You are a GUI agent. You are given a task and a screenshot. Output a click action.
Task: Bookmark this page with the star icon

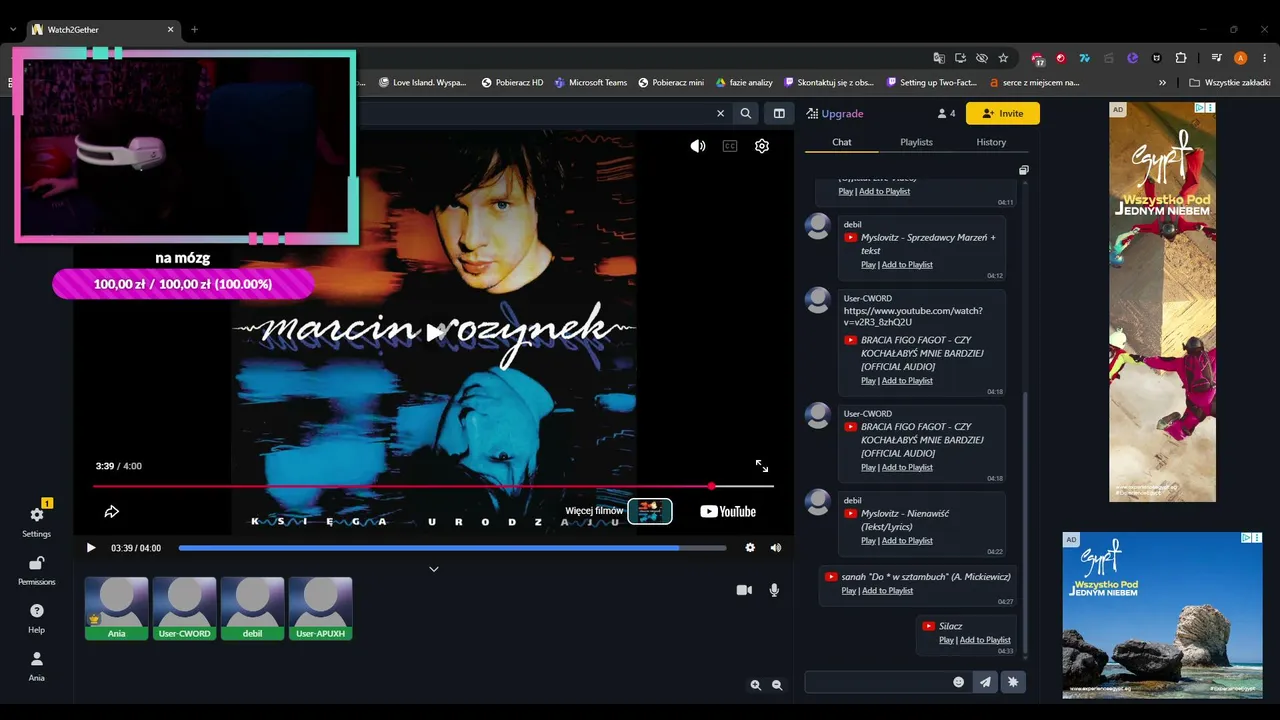point(1003,58)
